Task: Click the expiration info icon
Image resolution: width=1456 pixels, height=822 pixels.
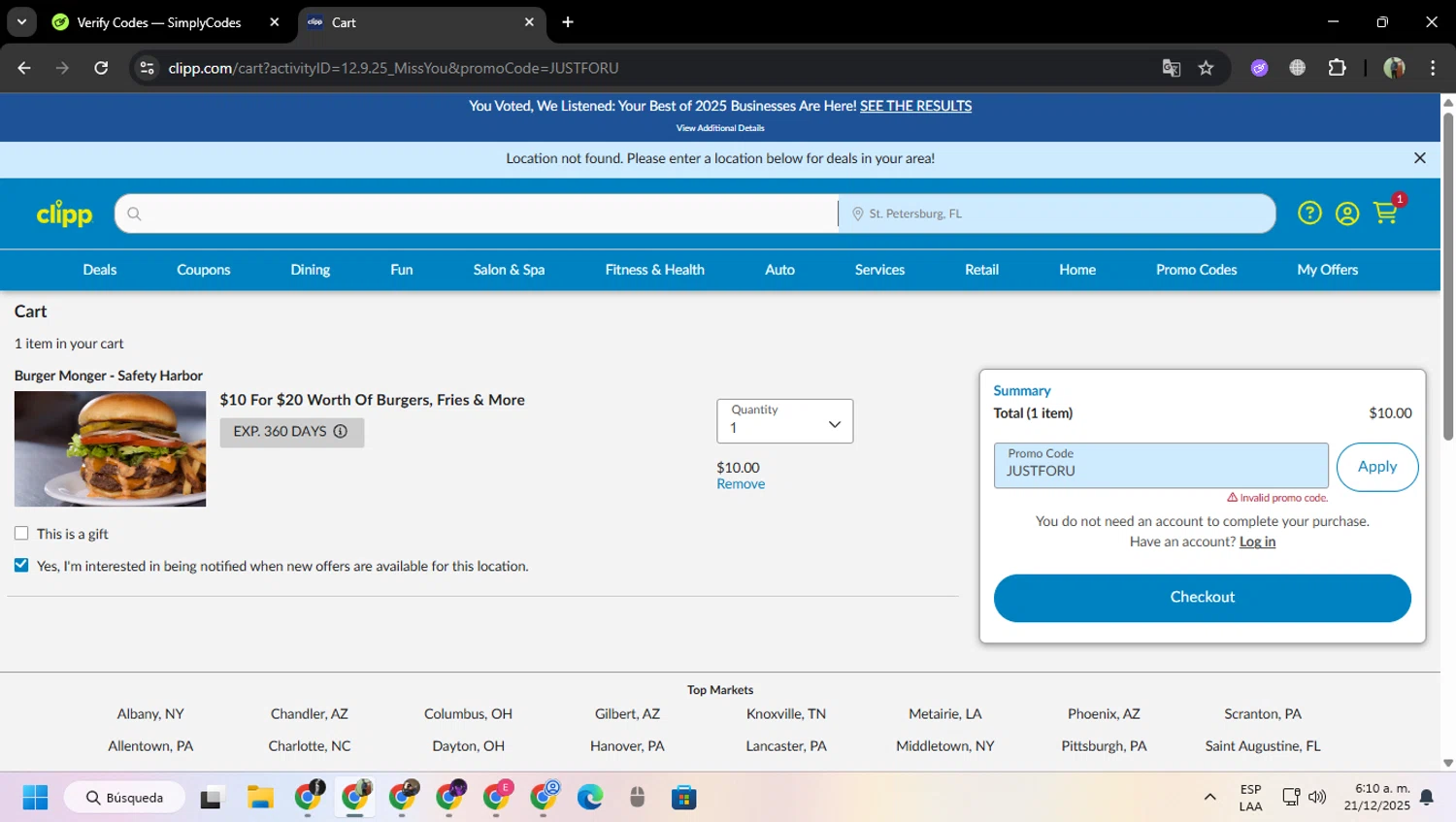Action: (x=341, y=432)
